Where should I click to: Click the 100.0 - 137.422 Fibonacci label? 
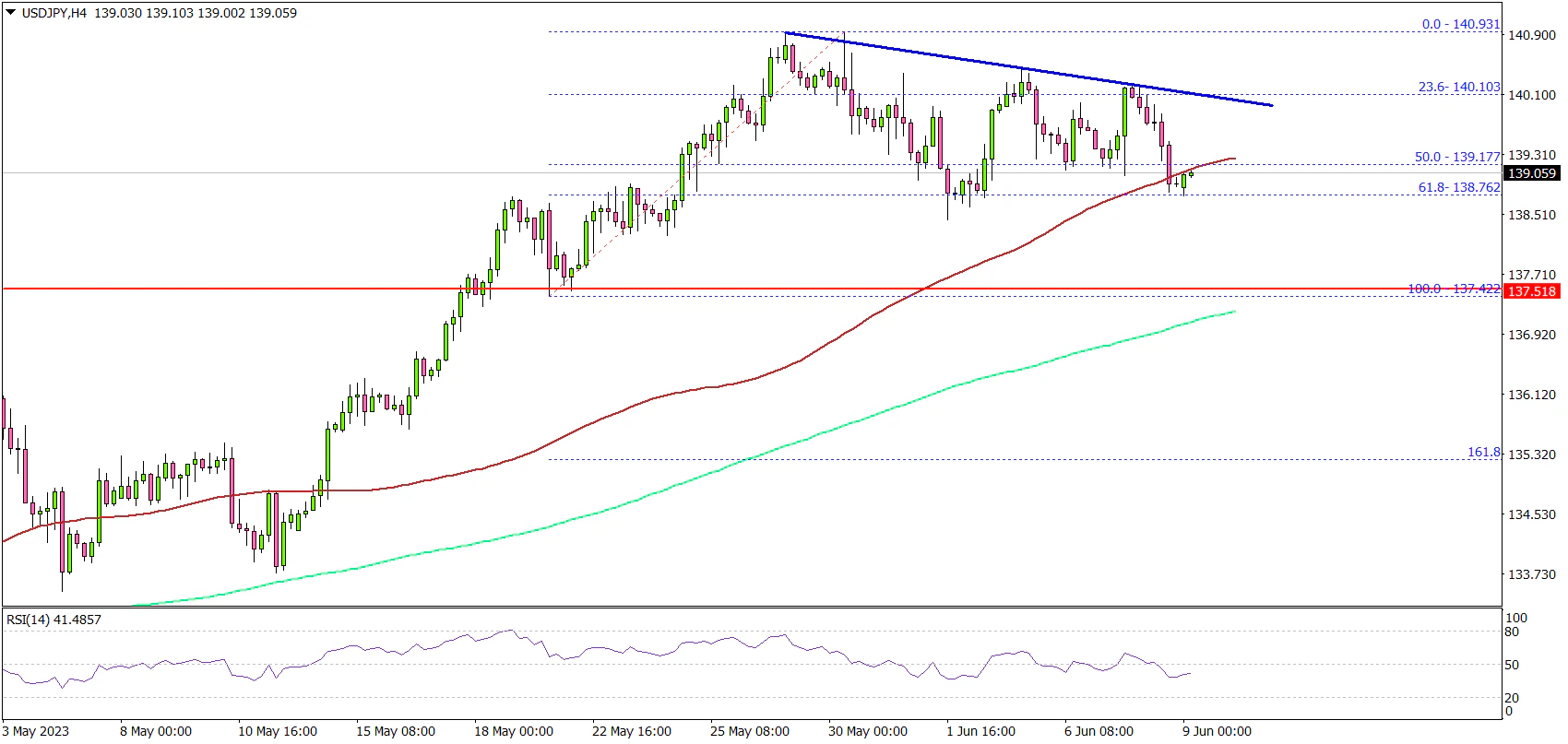pyautogui.click(x=1453, y=289)
